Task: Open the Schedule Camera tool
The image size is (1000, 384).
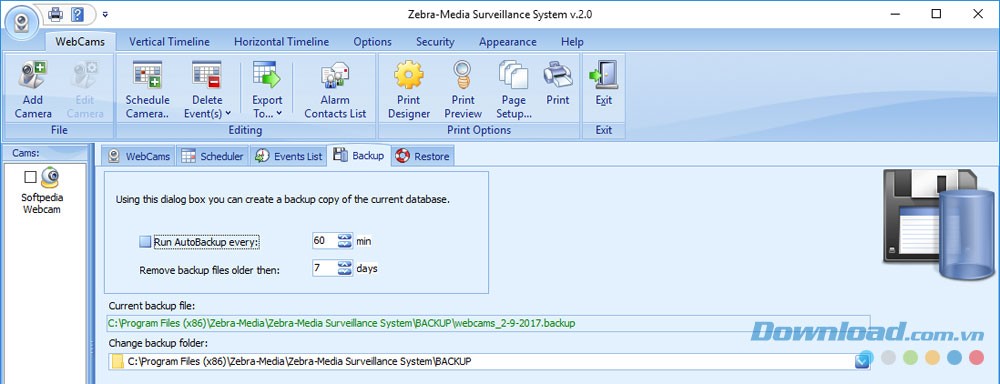Action: 147,89
